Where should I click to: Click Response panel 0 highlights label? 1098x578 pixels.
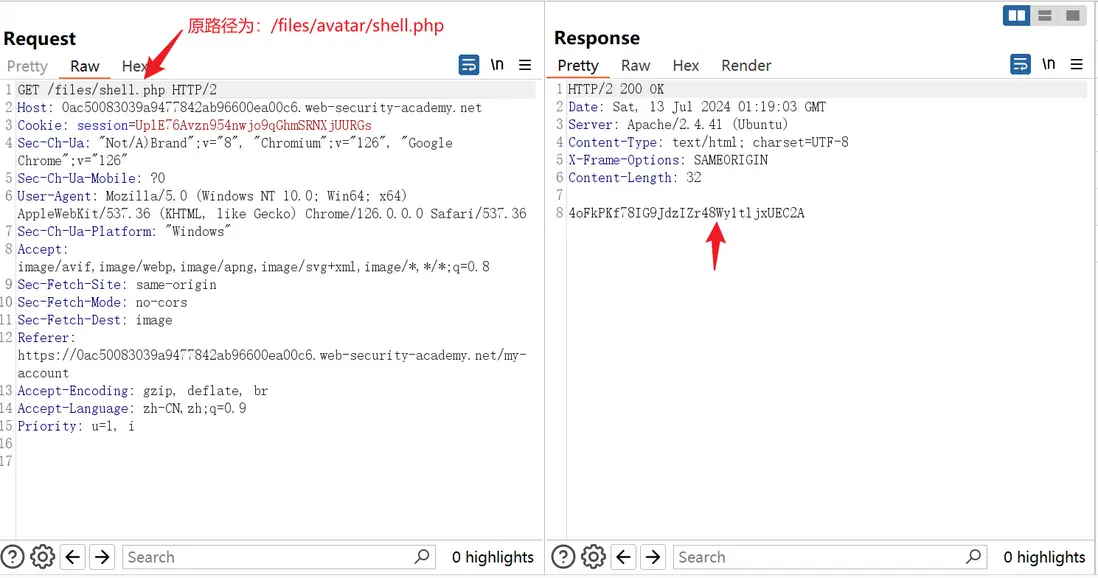click(1044, 557)
